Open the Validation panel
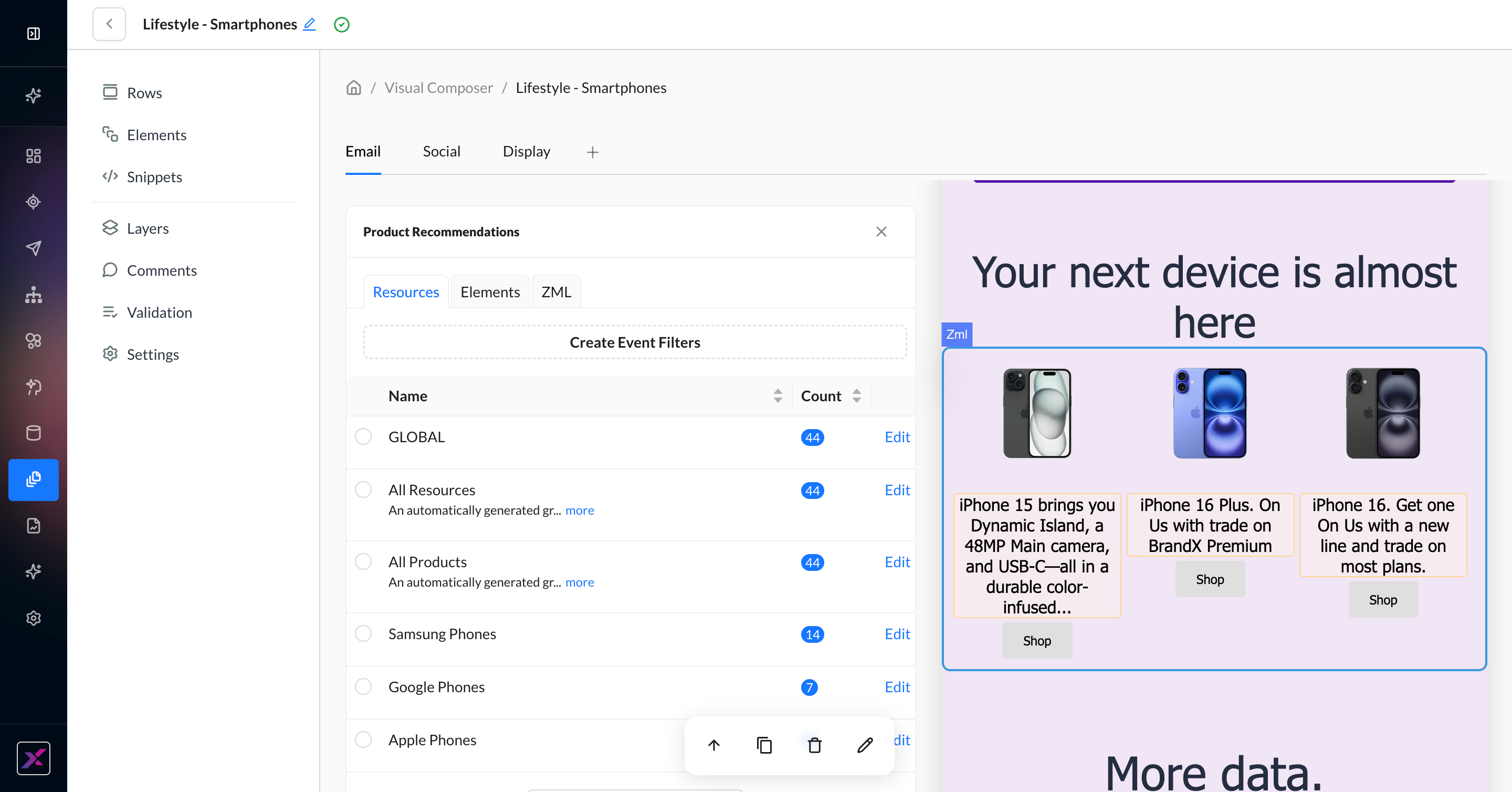The width and height of the screenshot is (1512, 792). point(148,312)
